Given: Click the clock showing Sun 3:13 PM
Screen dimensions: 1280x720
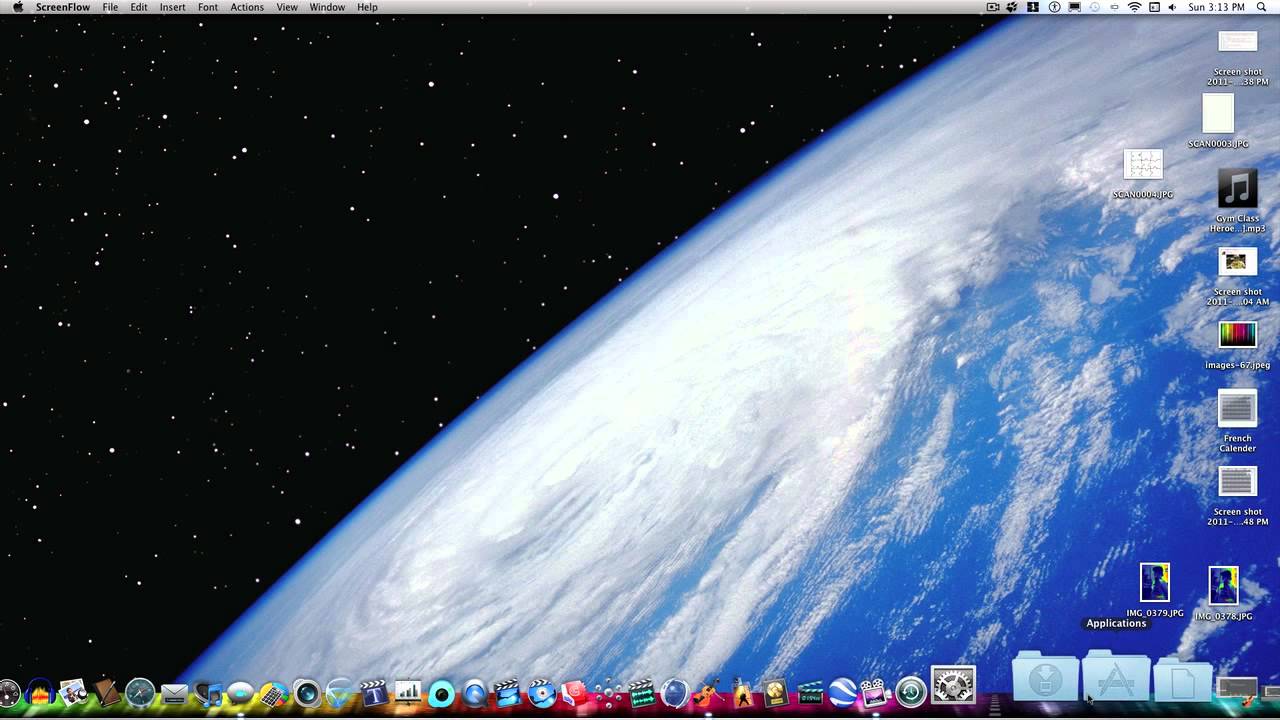Looking at the screenshot, I should [x=1217, y=7].
